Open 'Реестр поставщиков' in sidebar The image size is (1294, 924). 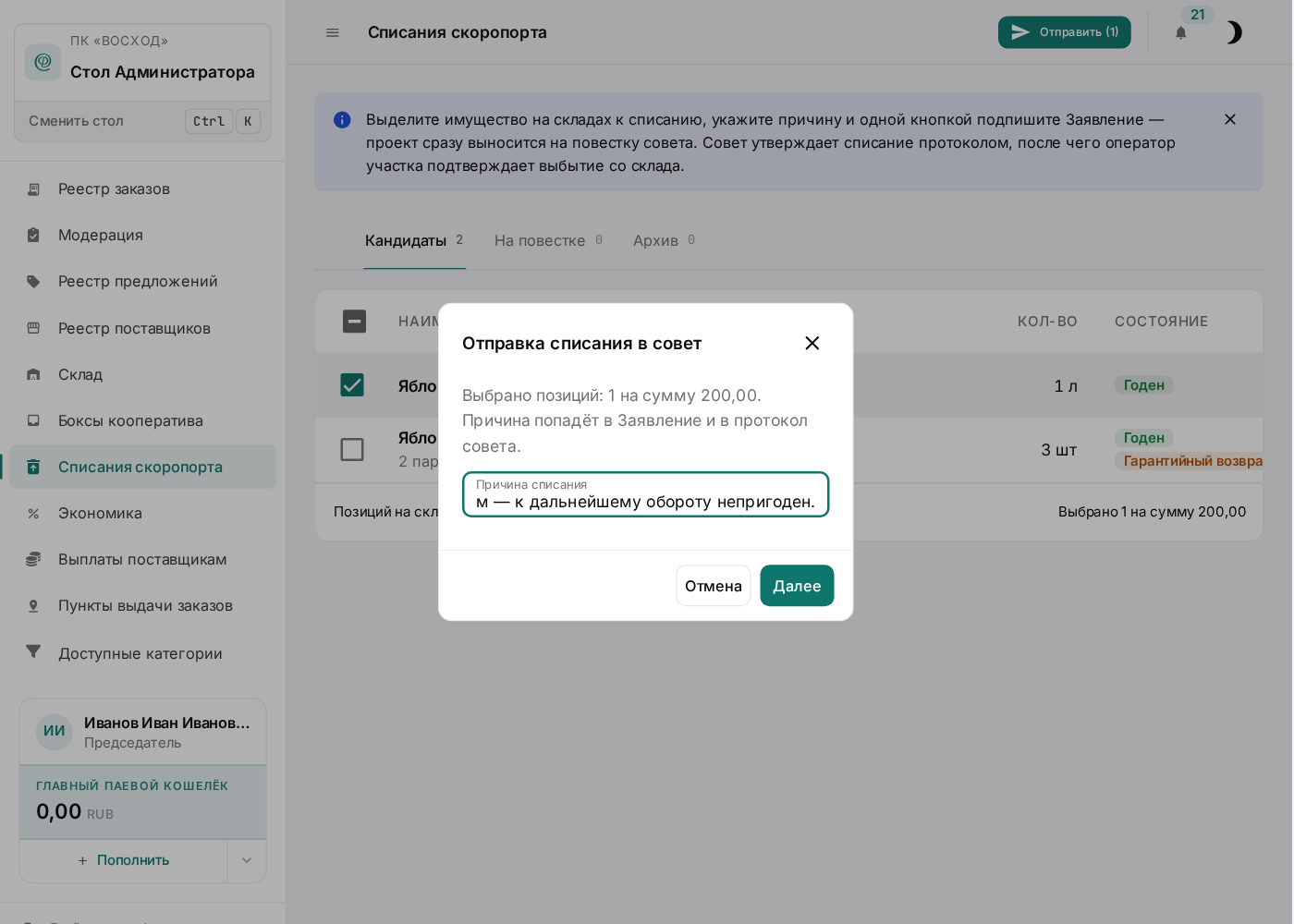[x=143, y=328]
